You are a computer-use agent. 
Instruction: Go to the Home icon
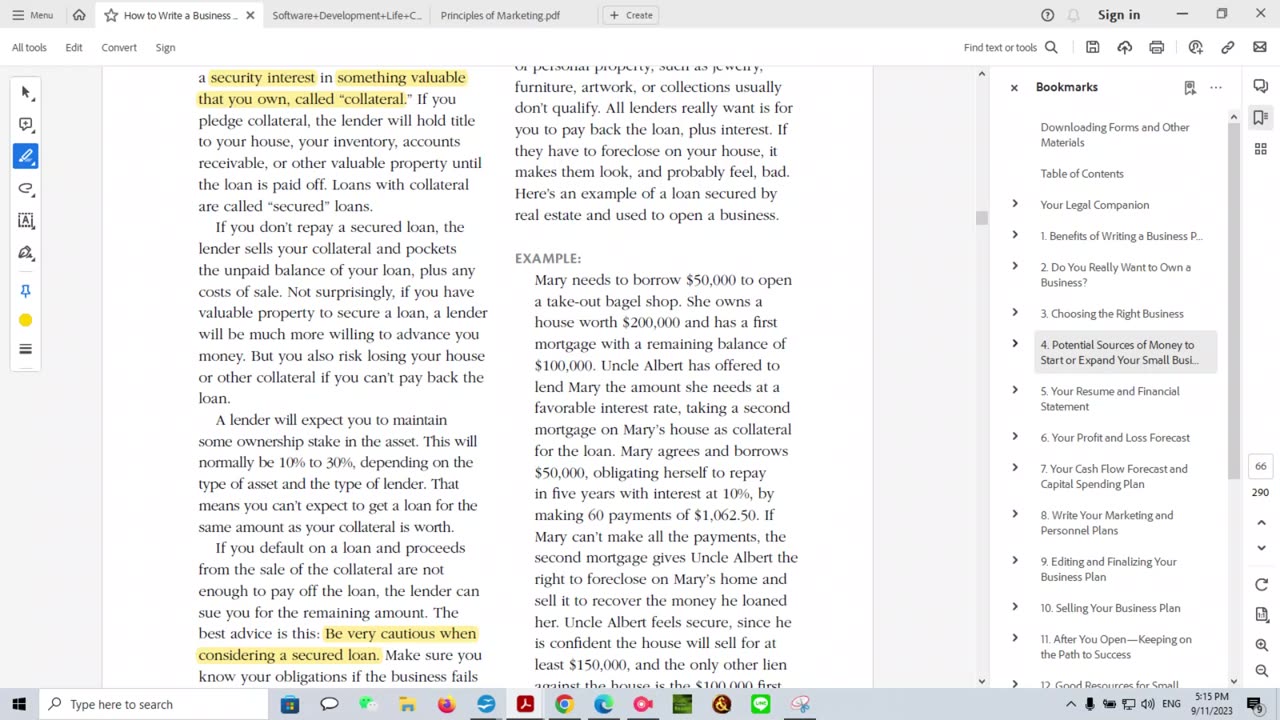(79, 15)
